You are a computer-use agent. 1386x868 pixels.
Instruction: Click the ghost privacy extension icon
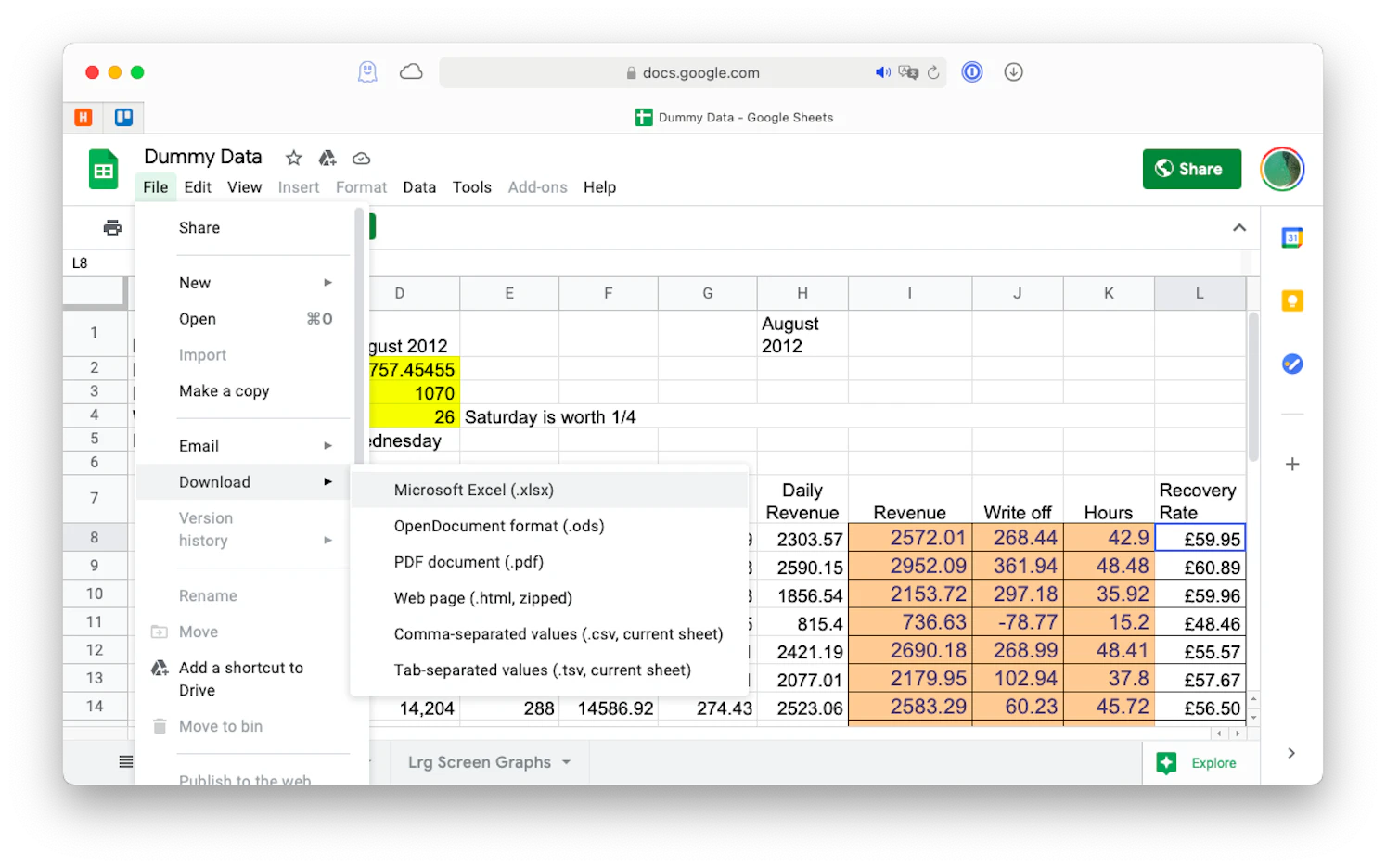click(367, 72)
